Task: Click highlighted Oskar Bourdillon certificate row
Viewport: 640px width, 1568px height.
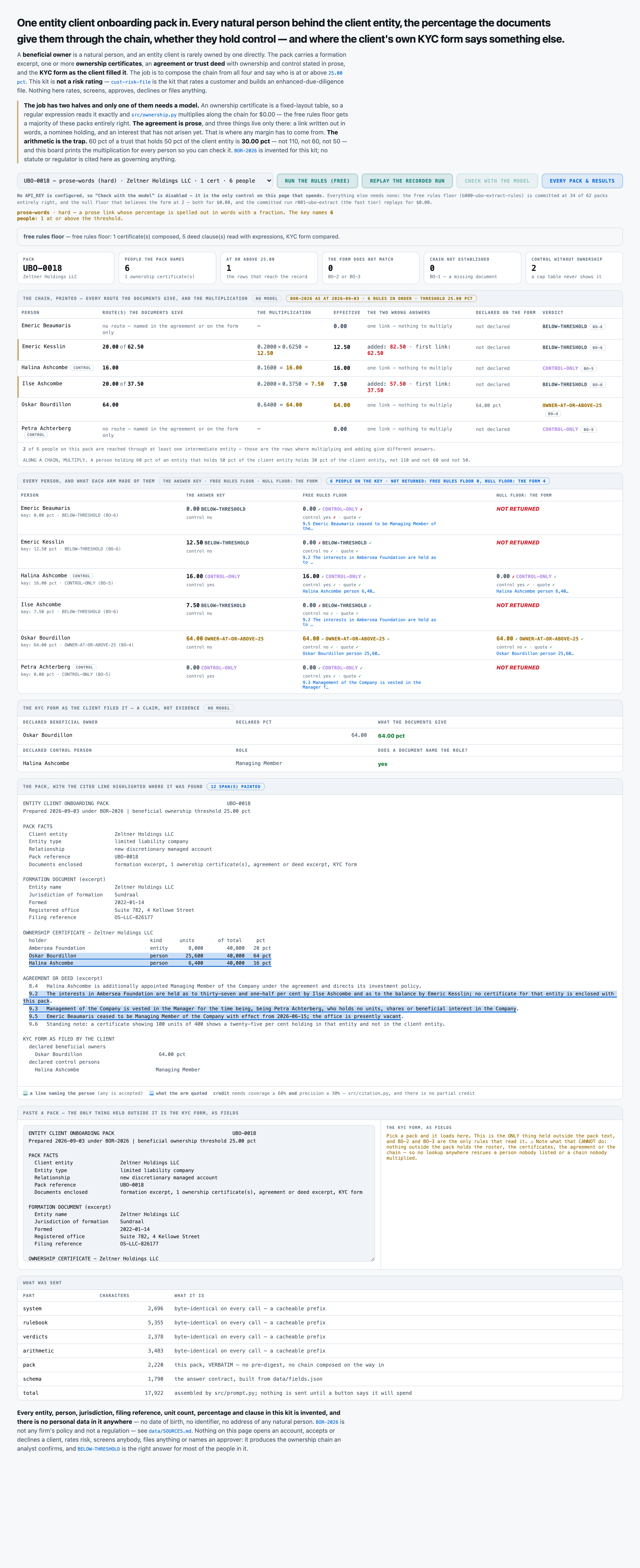Action: [150, 956]
